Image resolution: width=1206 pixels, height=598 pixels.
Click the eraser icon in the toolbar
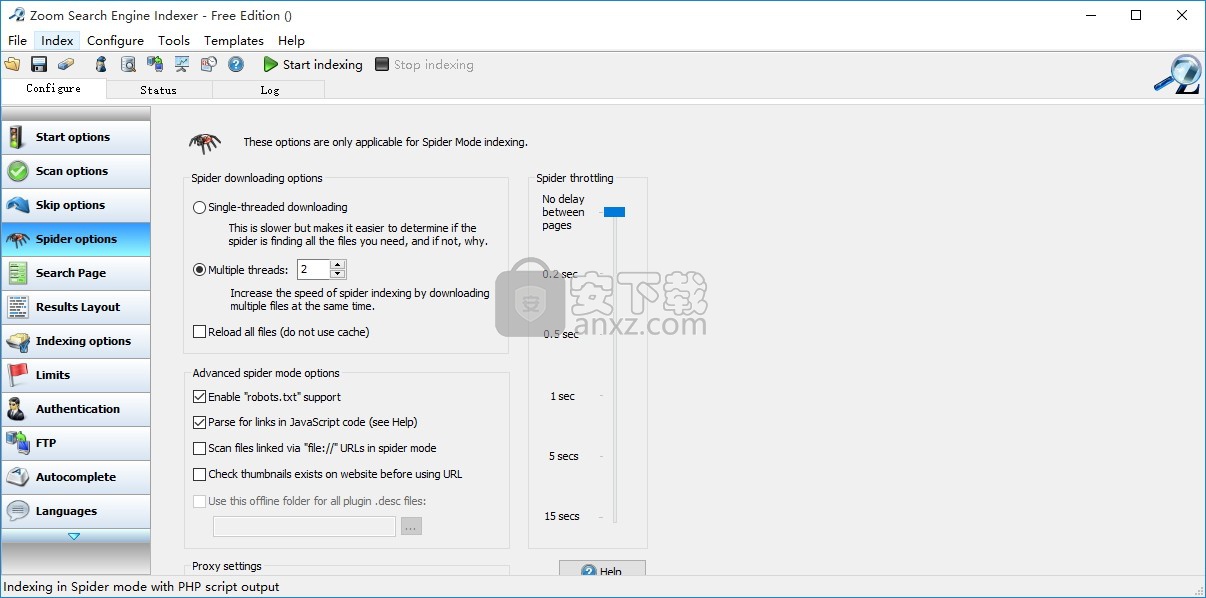click(66, 64)
